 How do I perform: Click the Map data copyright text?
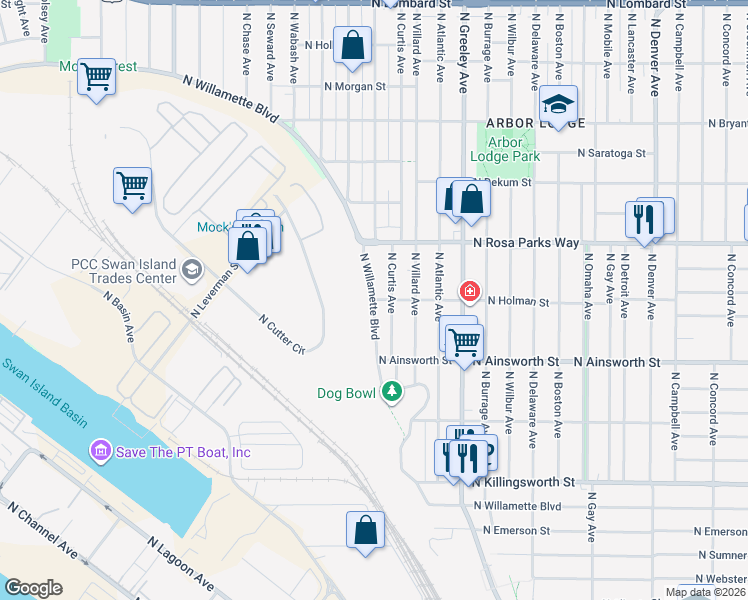(706, 592)
